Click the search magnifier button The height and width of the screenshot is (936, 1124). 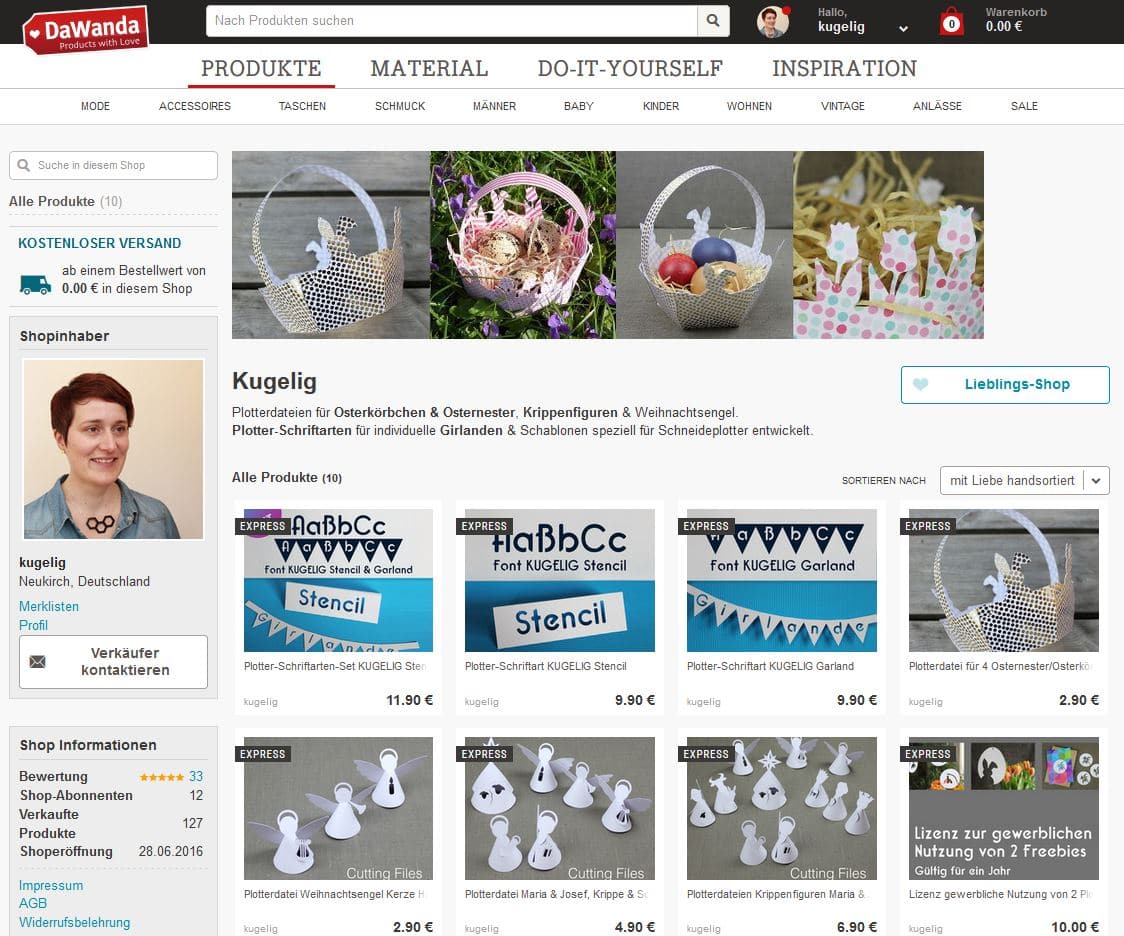tap(713, 21)
